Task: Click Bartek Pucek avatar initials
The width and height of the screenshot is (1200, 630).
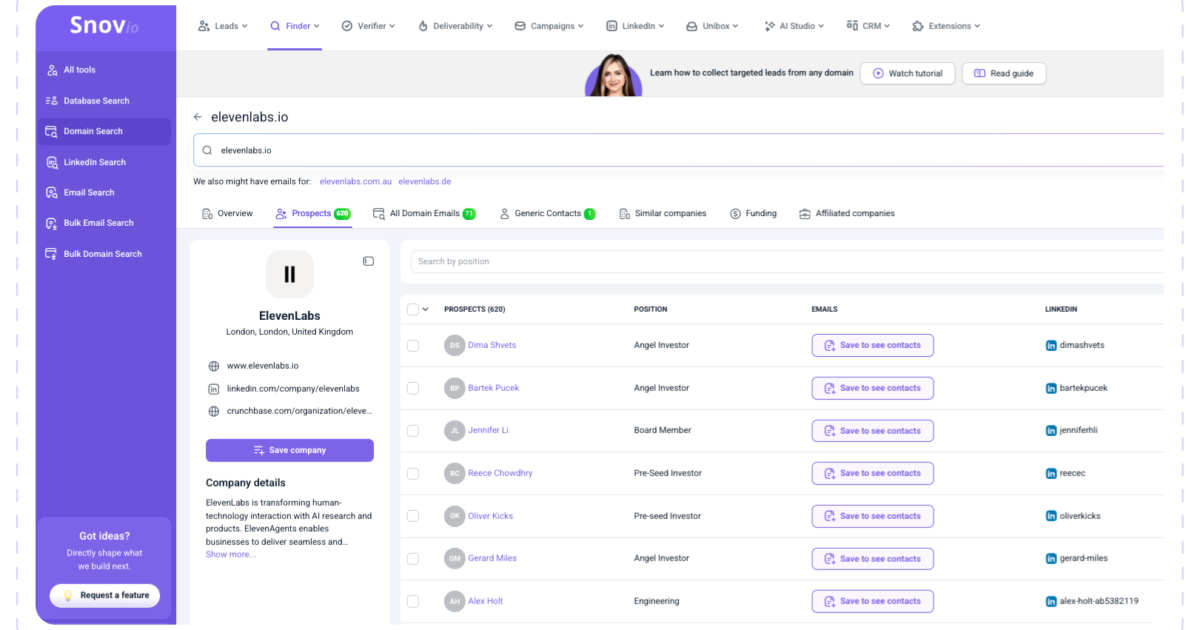Action: click(x=455, y=388)
